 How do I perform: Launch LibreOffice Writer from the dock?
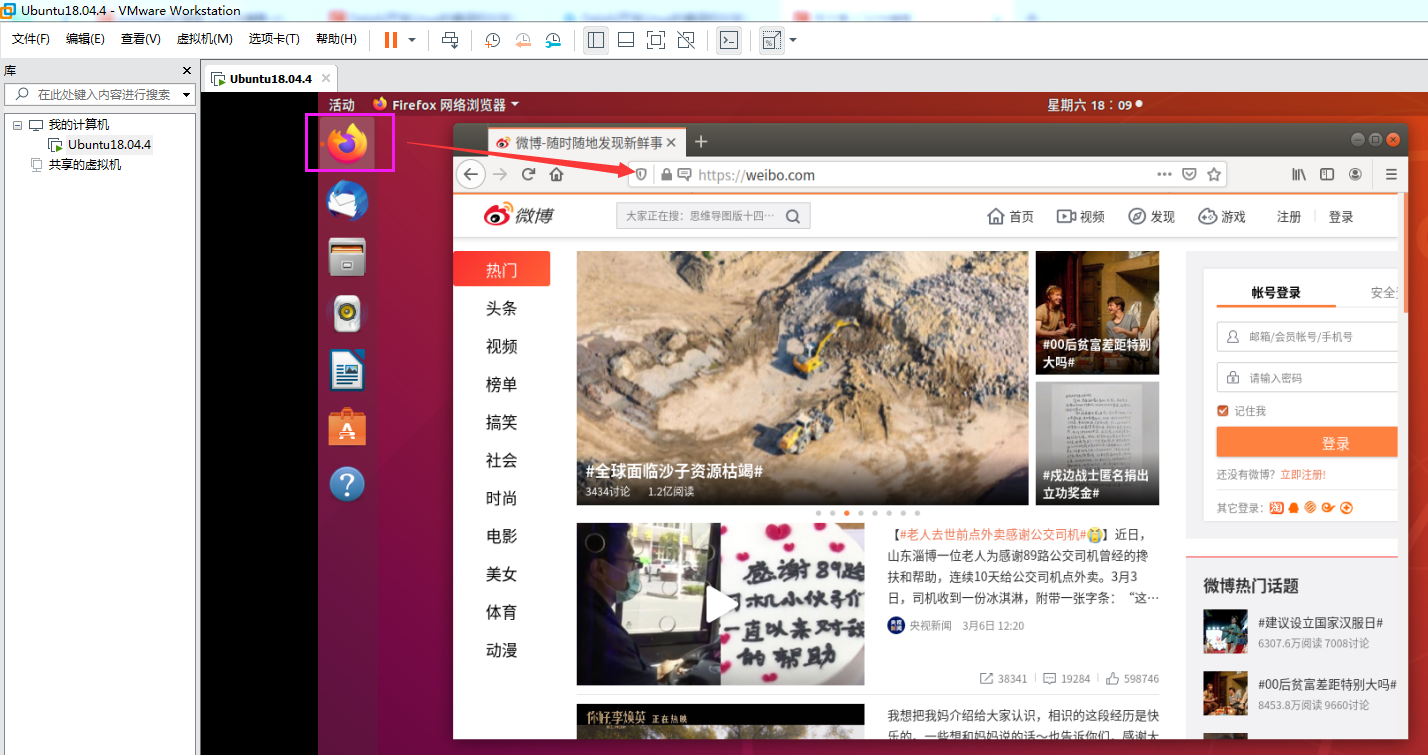tap(347, 370)
